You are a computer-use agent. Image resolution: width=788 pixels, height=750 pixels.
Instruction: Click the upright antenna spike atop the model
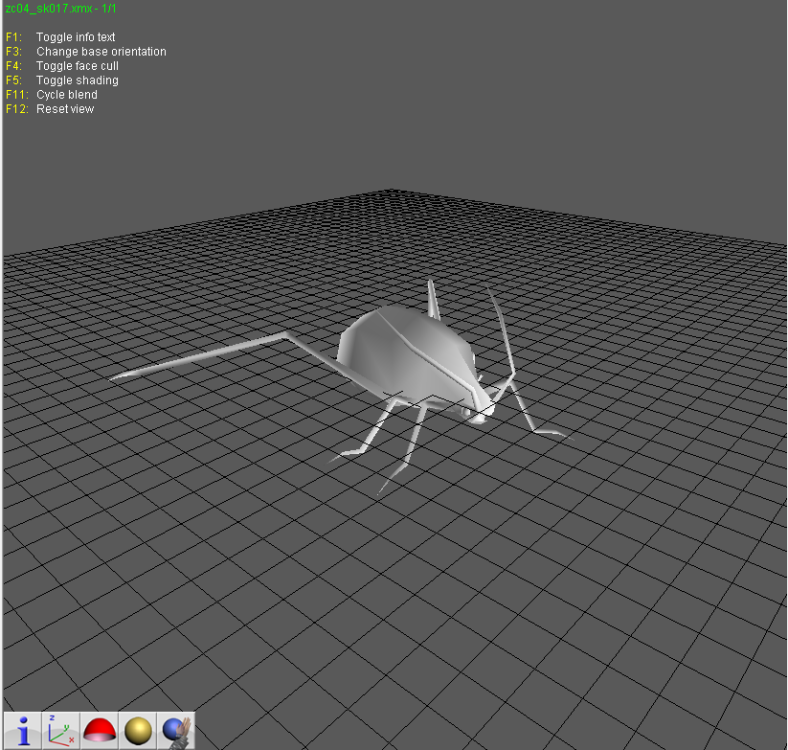click(433, 300)
